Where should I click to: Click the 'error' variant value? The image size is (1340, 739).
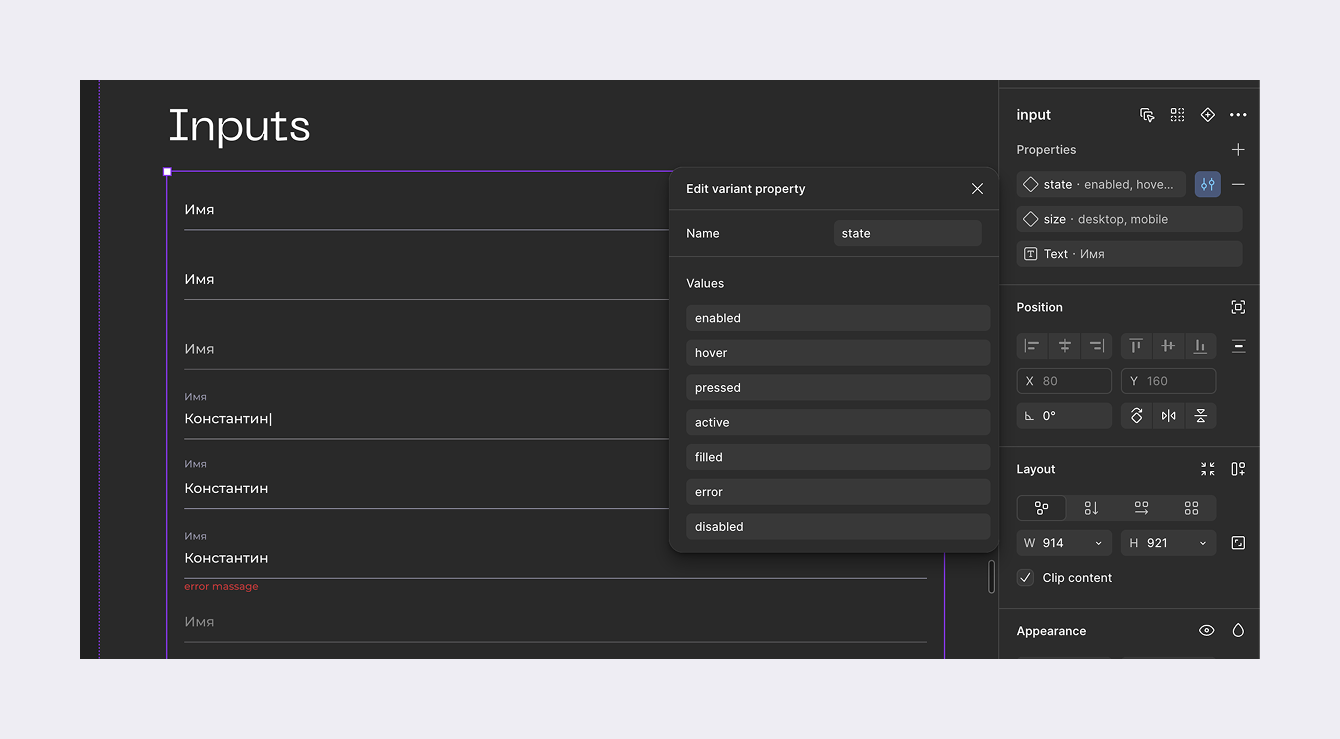coord(838,492)
